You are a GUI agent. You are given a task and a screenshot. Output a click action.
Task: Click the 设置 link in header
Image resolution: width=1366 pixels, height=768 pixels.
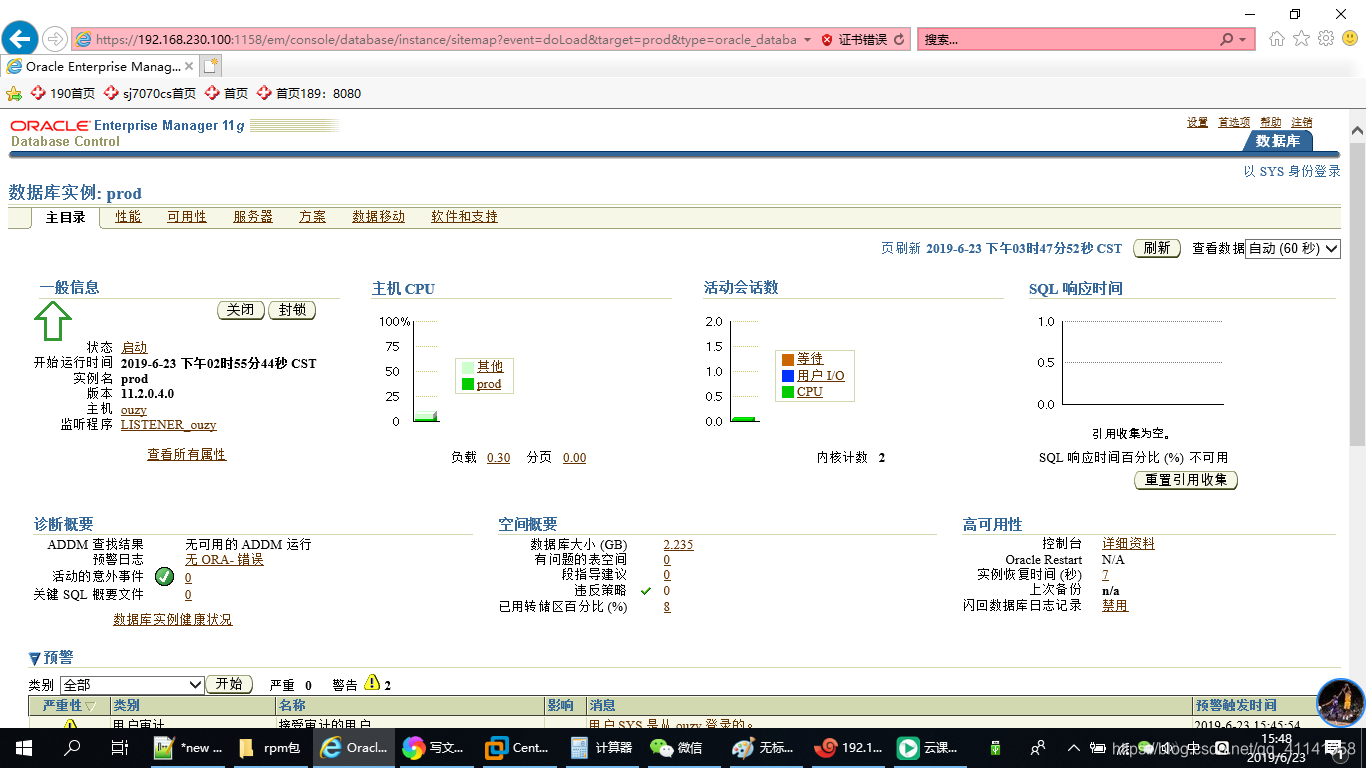point(1198,122)
